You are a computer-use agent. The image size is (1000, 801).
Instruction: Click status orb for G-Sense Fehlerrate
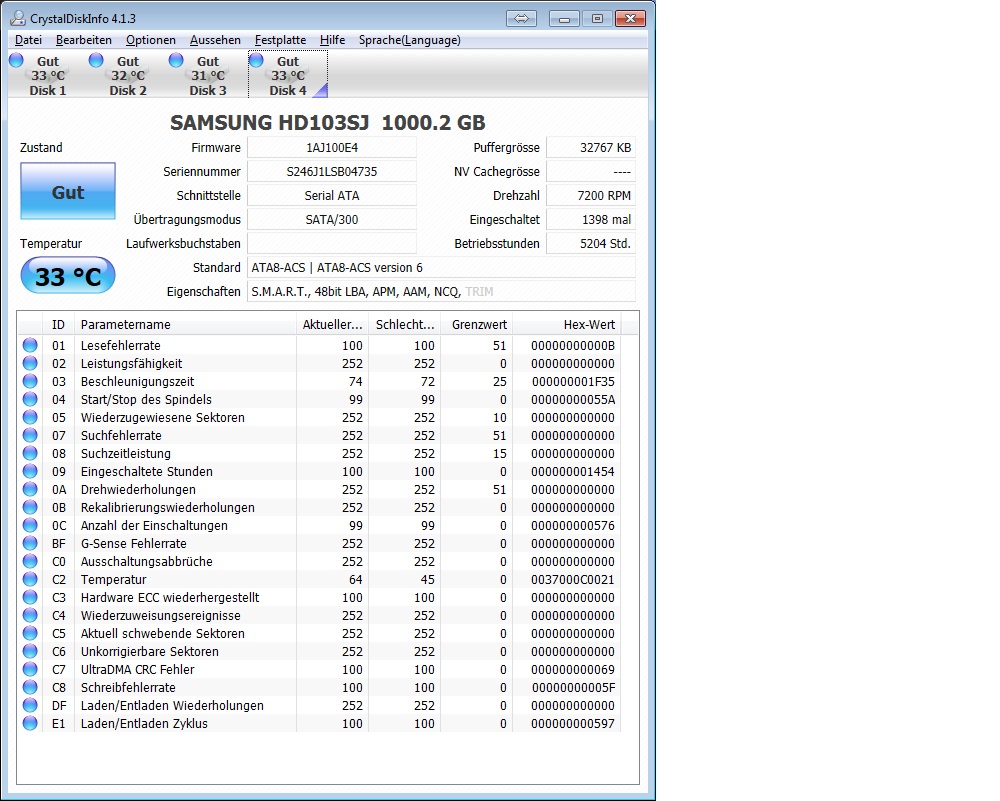click(30, 543)
